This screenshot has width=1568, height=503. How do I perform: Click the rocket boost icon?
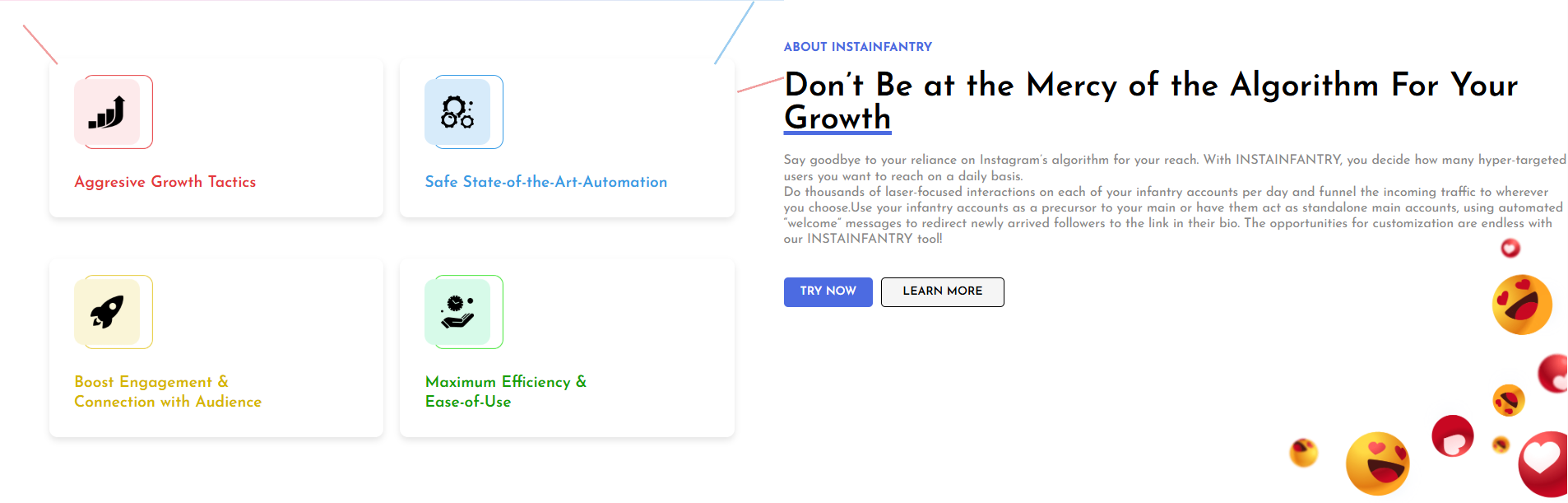tap(107, 312)
